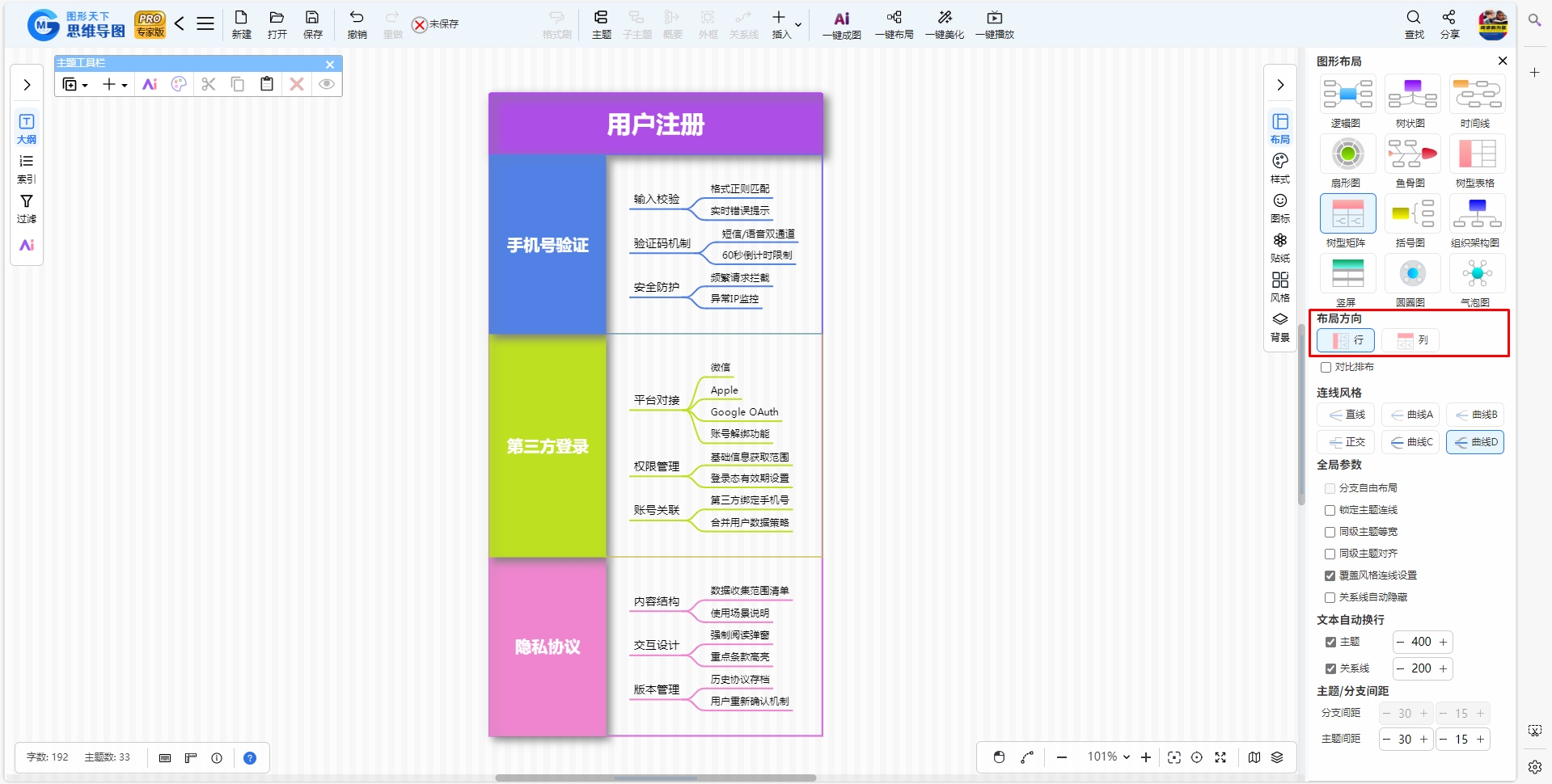1552x784 pixels.
Task: Open the hamburger main menu
Action: point(205,23)
